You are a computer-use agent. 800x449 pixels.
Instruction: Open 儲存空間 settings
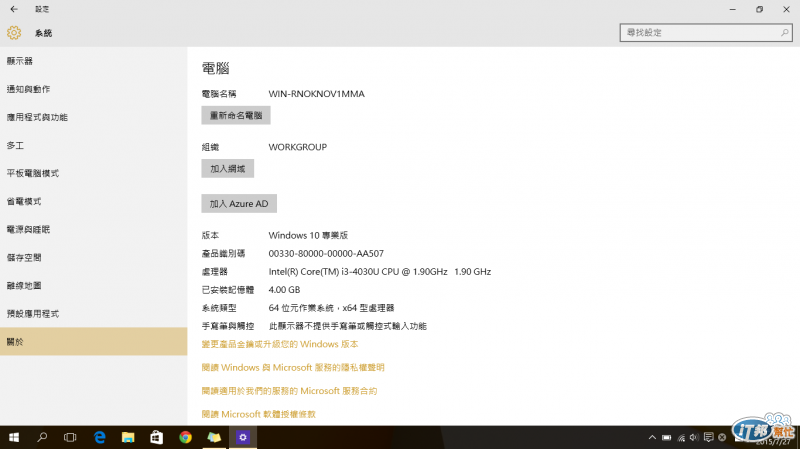point(93,258)
